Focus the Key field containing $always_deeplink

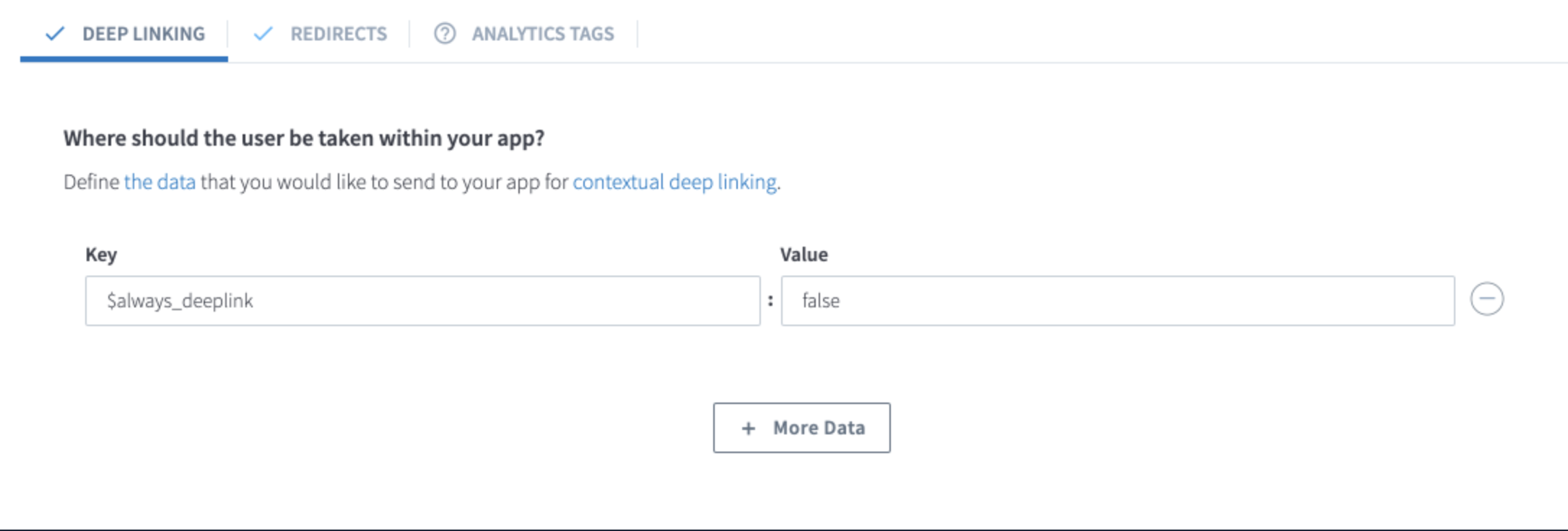click(422, 301)
